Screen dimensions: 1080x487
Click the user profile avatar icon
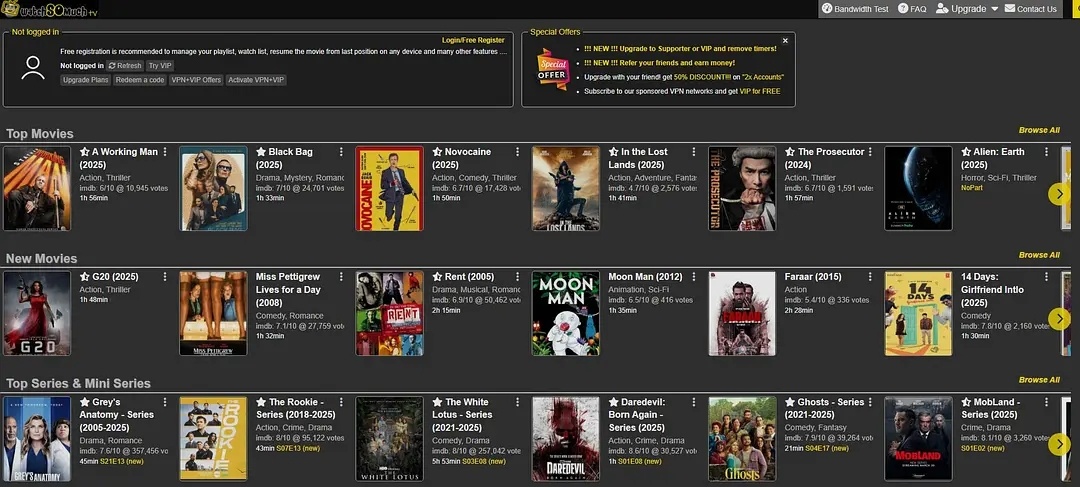click(33, 67)
